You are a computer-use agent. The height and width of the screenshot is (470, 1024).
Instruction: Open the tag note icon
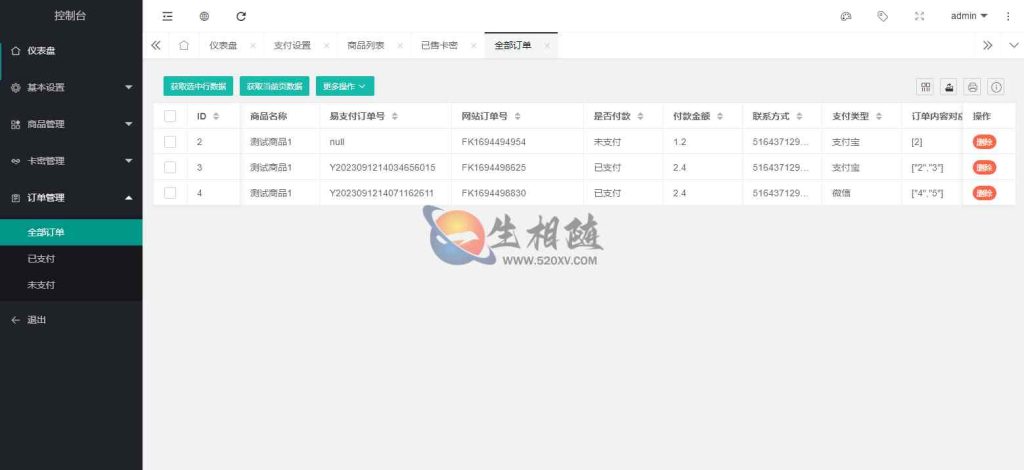point(882,16)
